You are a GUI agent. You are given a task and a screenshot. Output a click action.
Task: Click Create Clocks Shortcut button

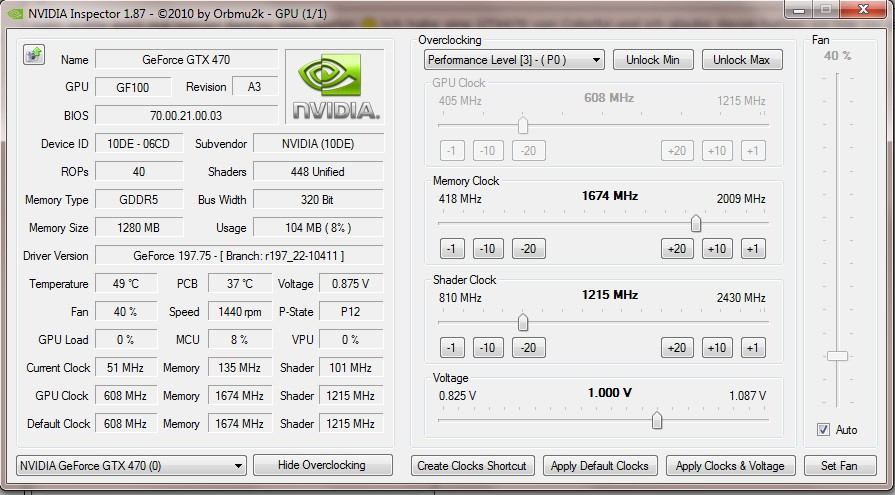(x=472, y=466)
